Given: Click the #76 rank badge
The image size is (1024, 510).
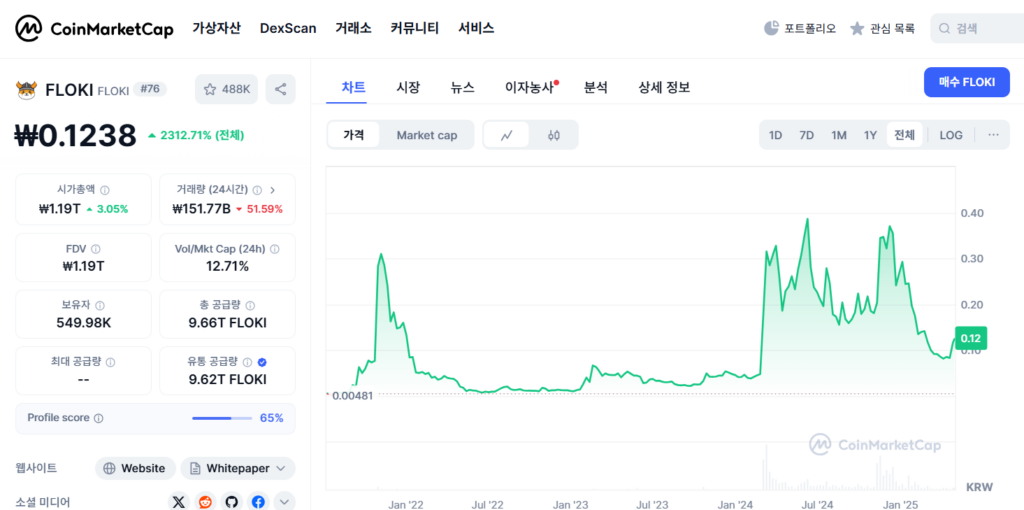Looking at the screenshot, I should click(150, 89).
